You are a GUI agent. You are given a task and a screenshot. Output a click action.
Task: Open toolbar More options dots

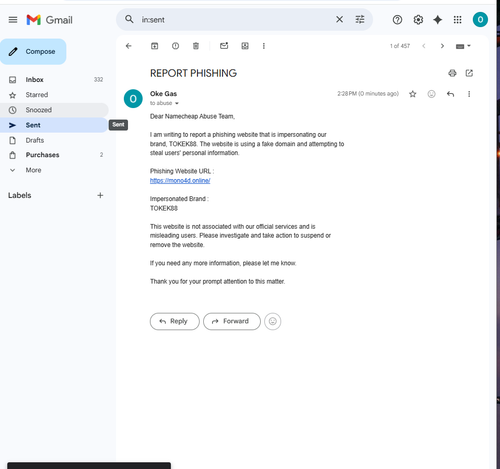pyautogui.click(x=264, y=46)
